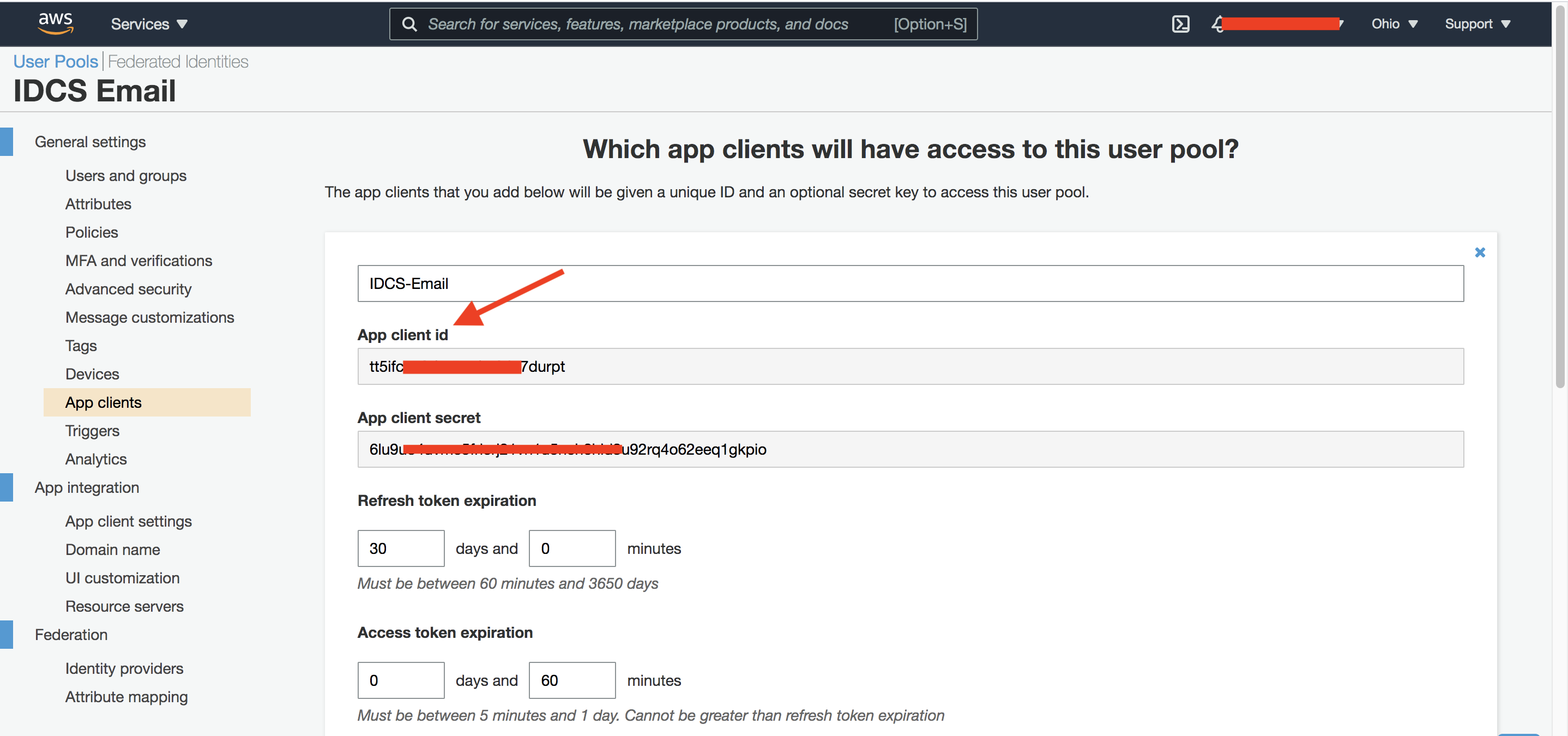Viewport: 1568px width, 736px height.
Task: Switch to Federated Identities
Action: [178, 62]
